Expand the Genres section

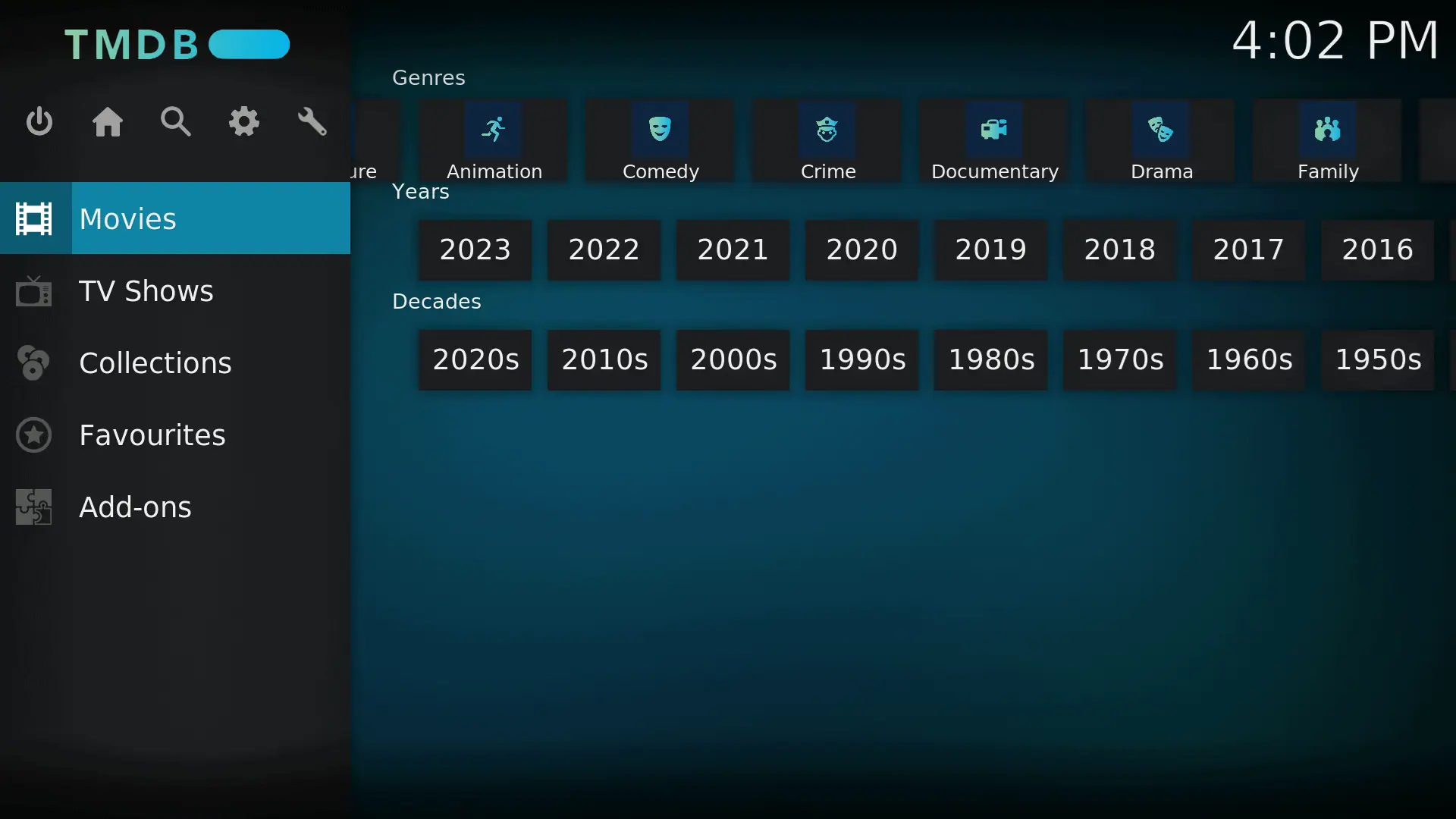pos(428,77)
